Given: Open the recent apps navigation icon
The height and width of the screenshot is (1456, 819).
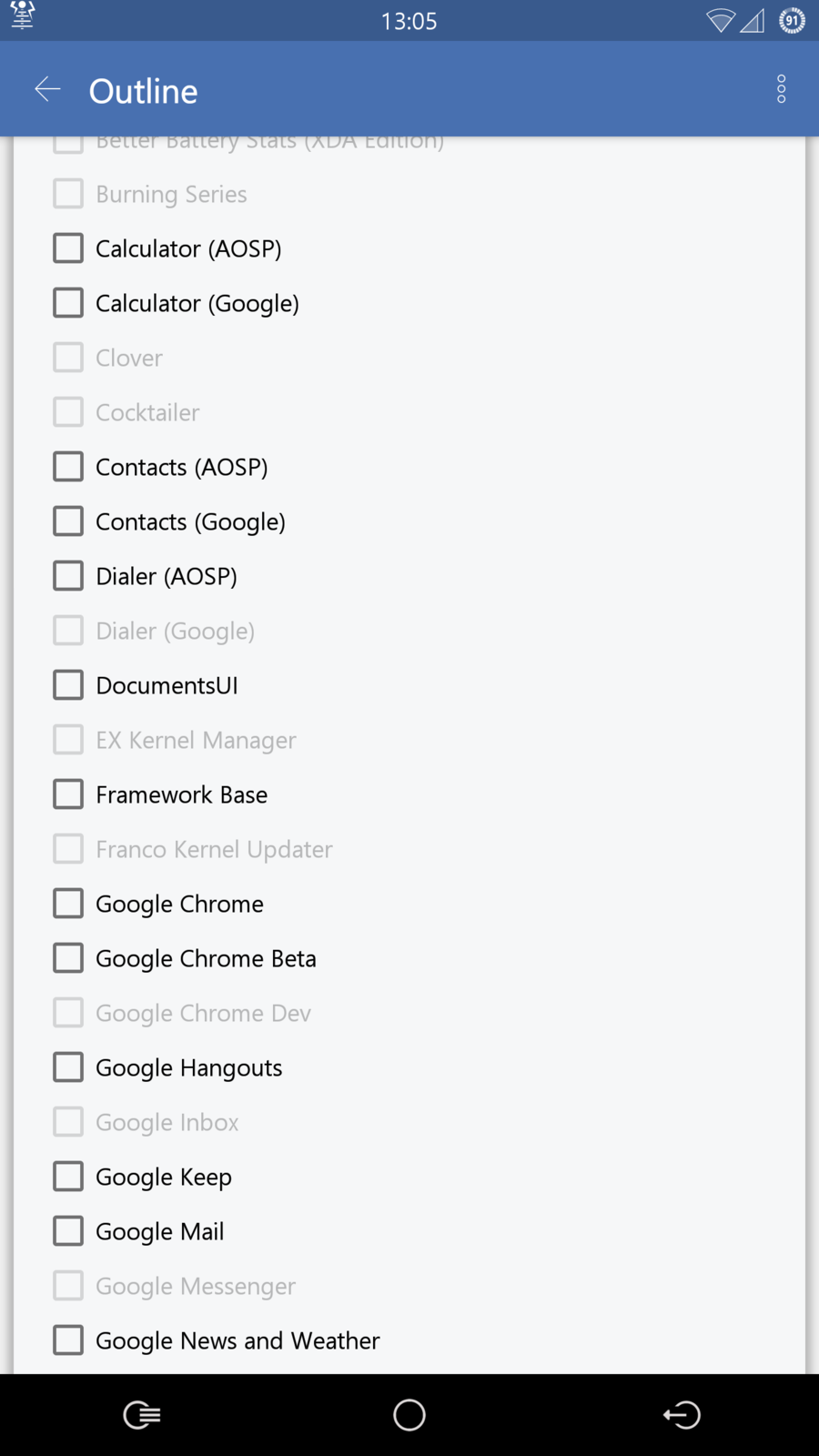Looking at the screenshot, I should [142, 1415].
